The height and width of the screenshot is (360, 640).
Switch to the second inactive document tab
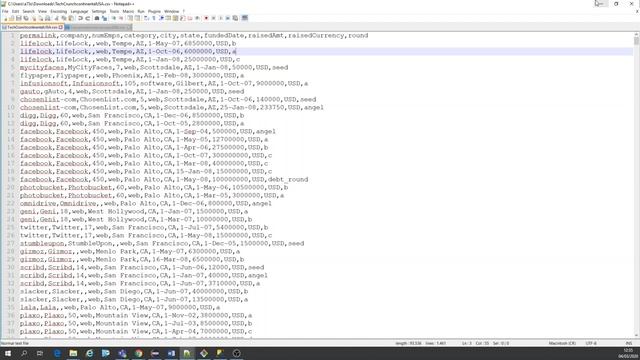click(x=98, y=27)
